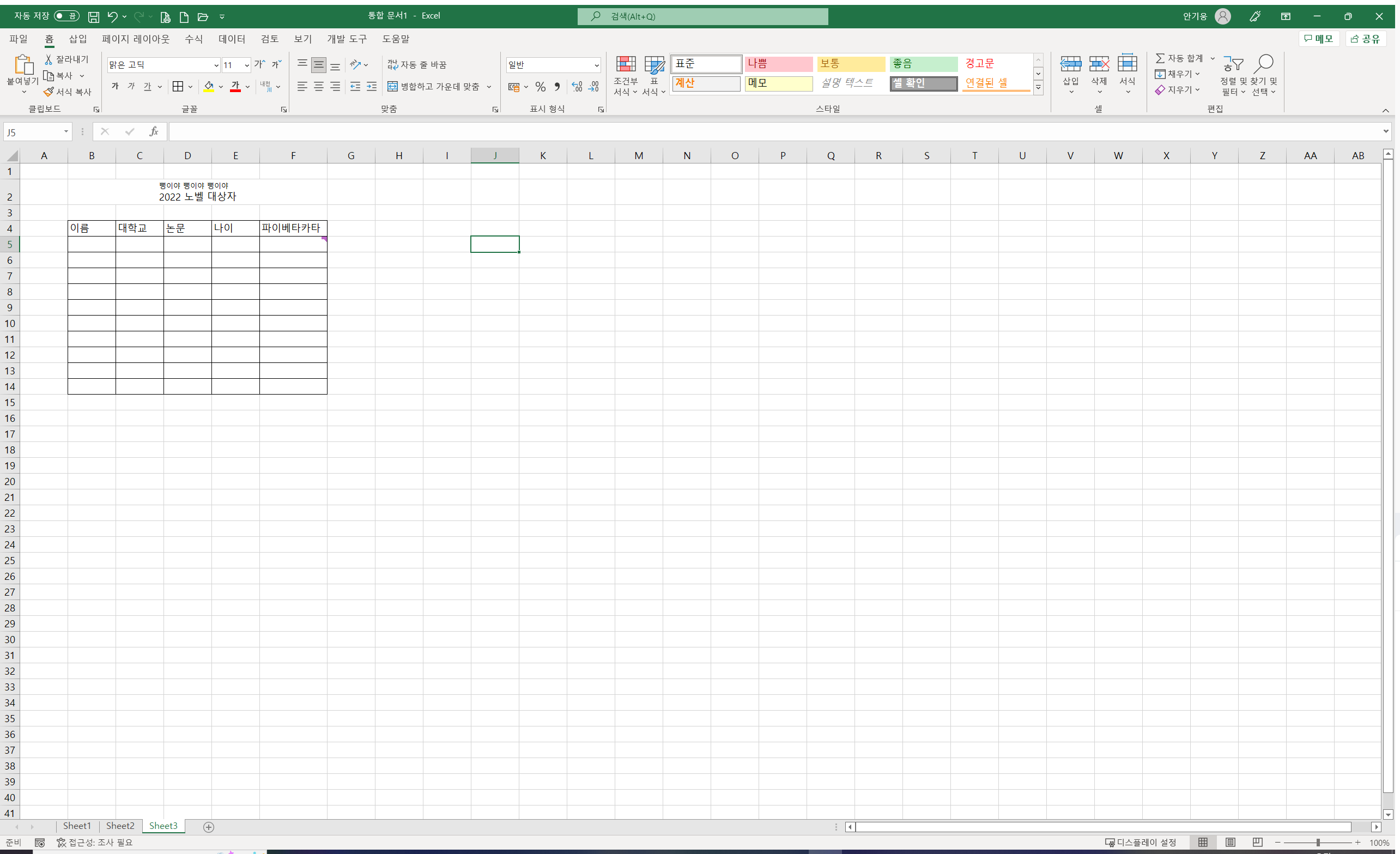Click the Undo arrow icon
This screenshot has height=854, width=1400.
coord(112,16)
